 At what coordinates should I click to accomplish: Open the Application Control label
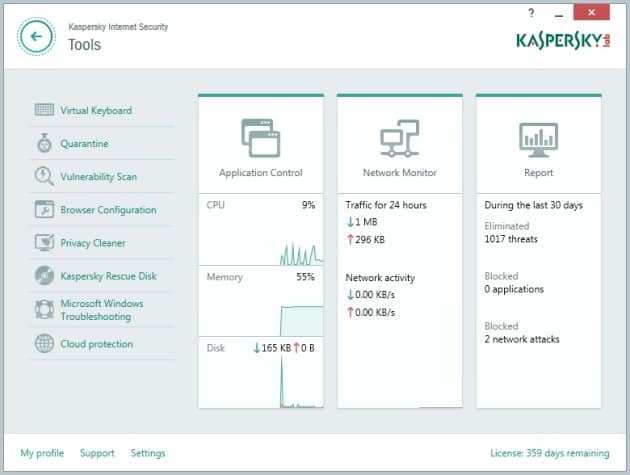pos(261,172)
